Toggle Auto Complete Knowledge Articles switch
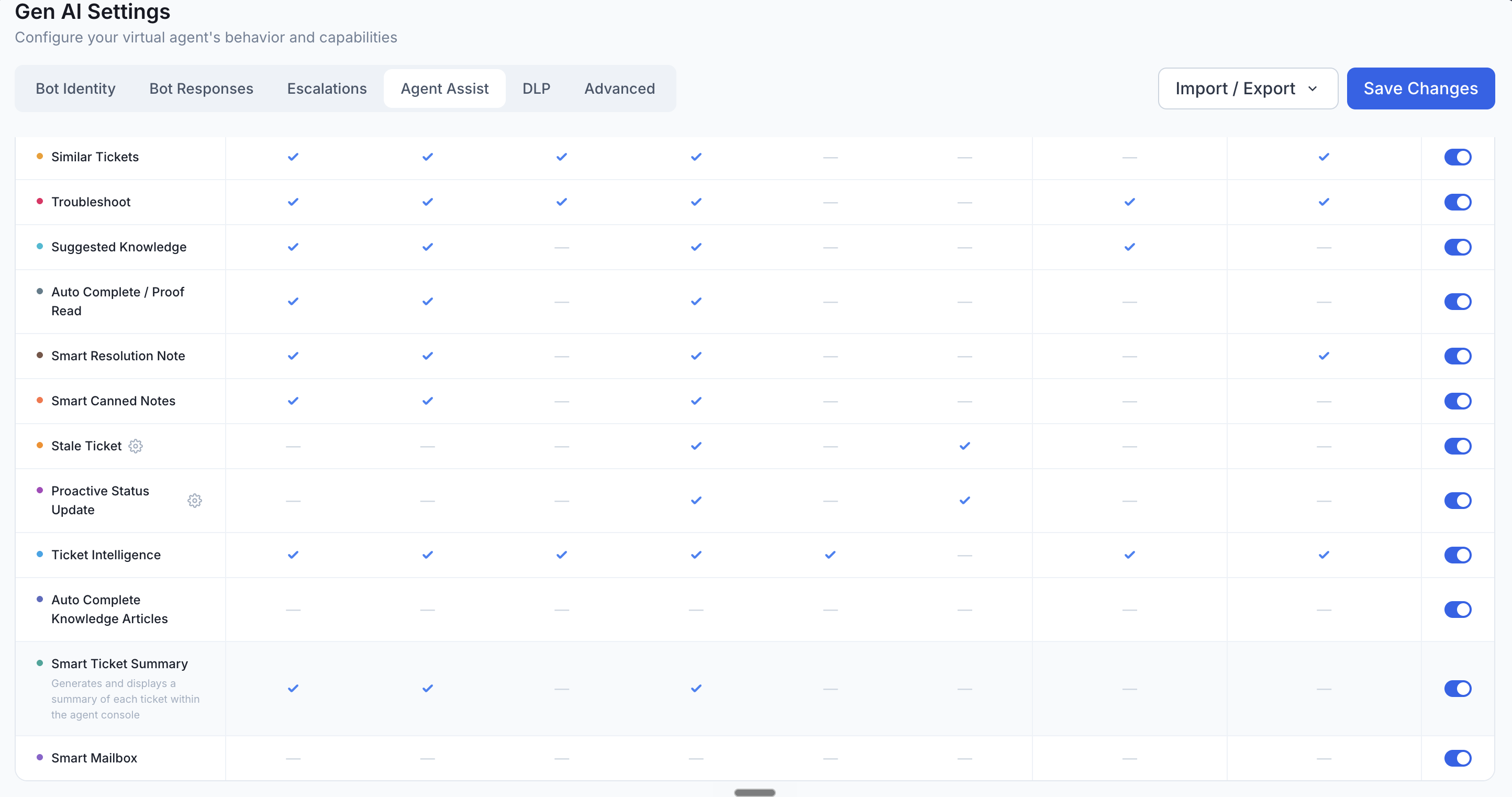 1458,610
